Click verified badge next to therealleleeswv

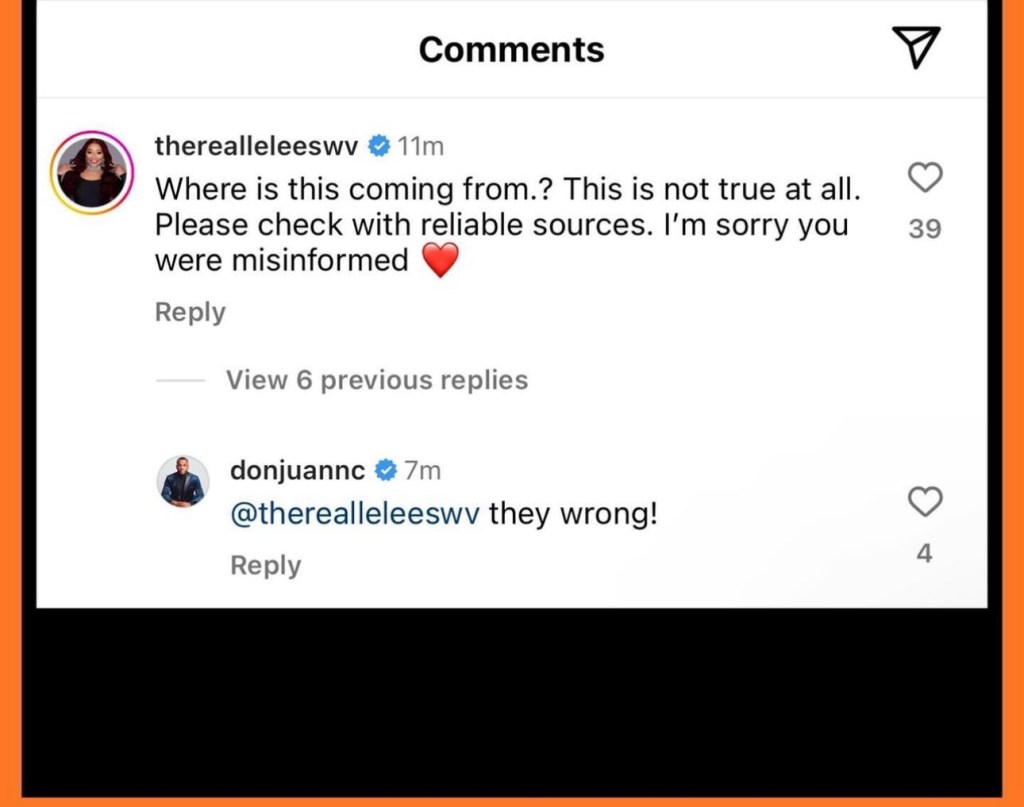coord(379,146)
